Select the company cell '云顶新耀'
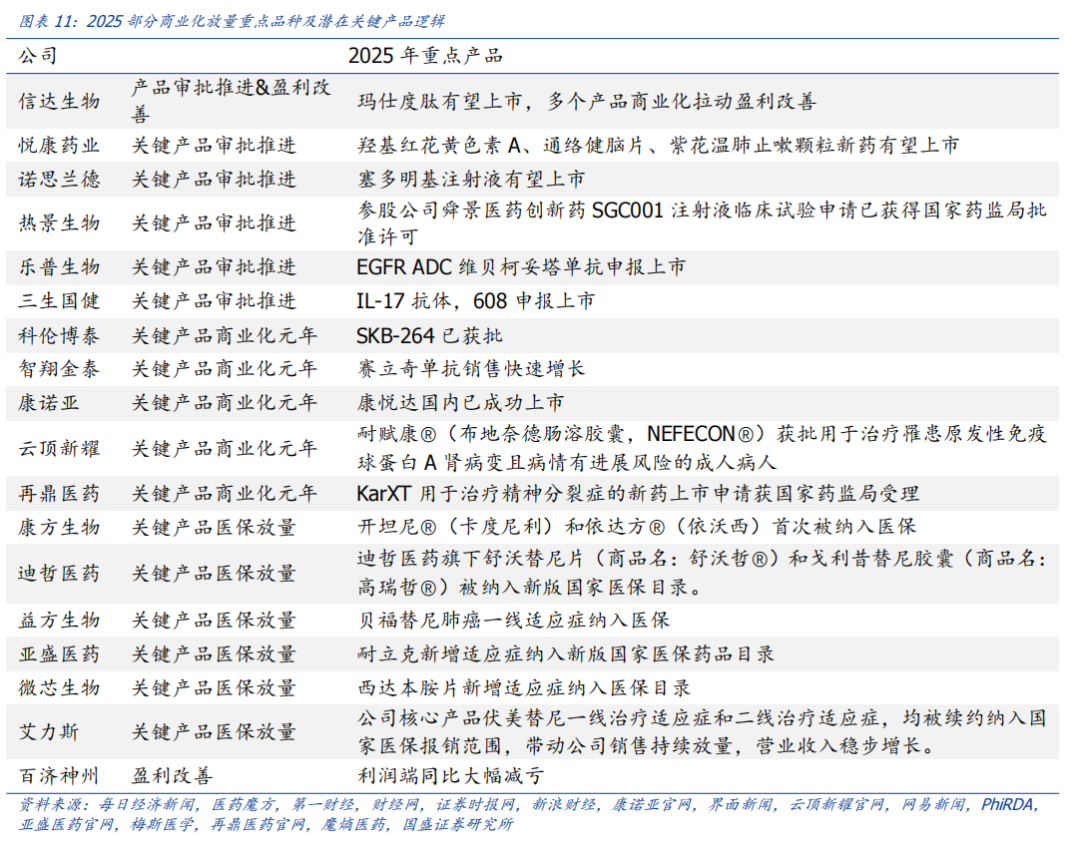Image resolution: width=1080 pixels, height=857 pixels. [59, 448]
